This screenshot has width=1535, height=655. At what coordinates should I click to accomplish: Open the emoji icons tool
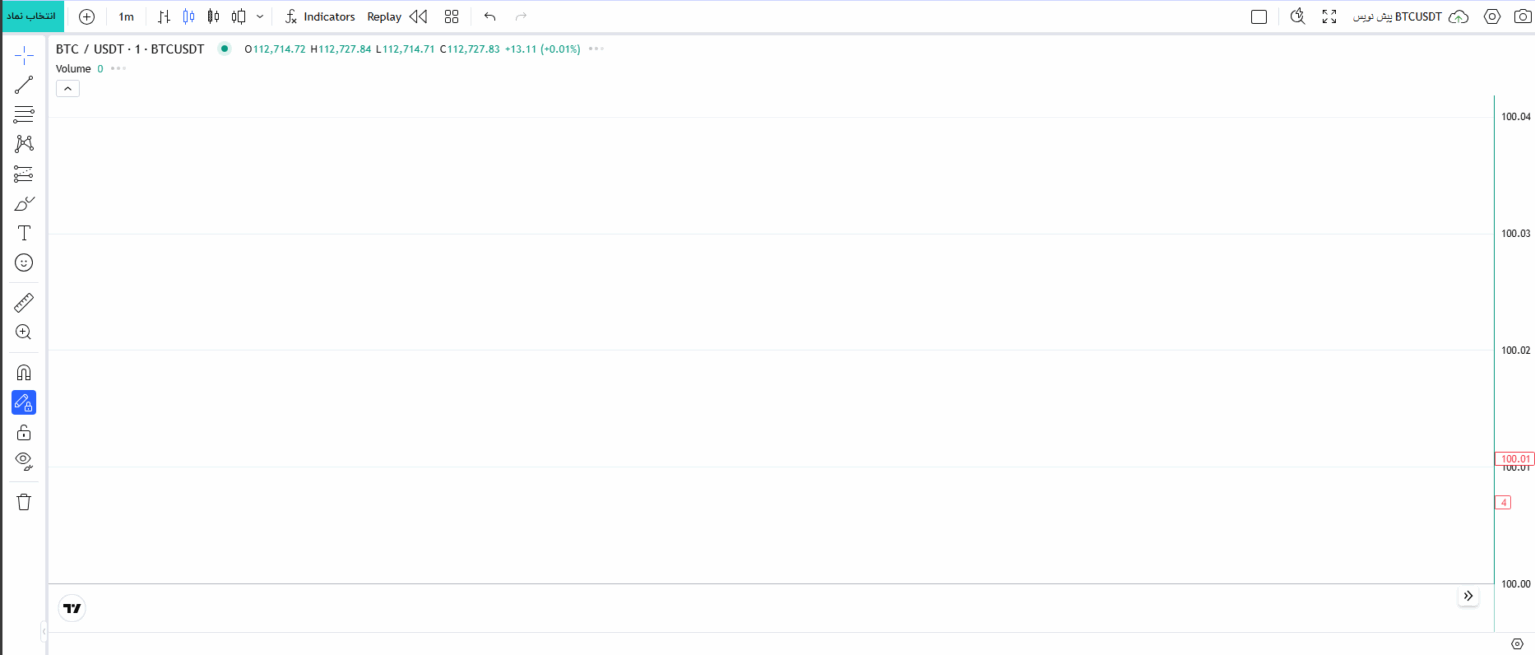click(x=24, y=262)
